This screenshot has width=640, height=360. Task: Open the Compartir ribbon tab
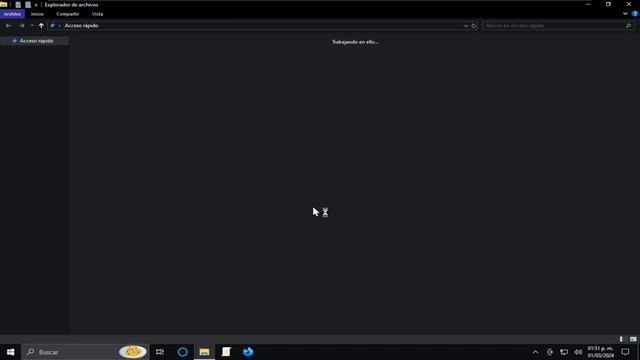tap(68, 14)
